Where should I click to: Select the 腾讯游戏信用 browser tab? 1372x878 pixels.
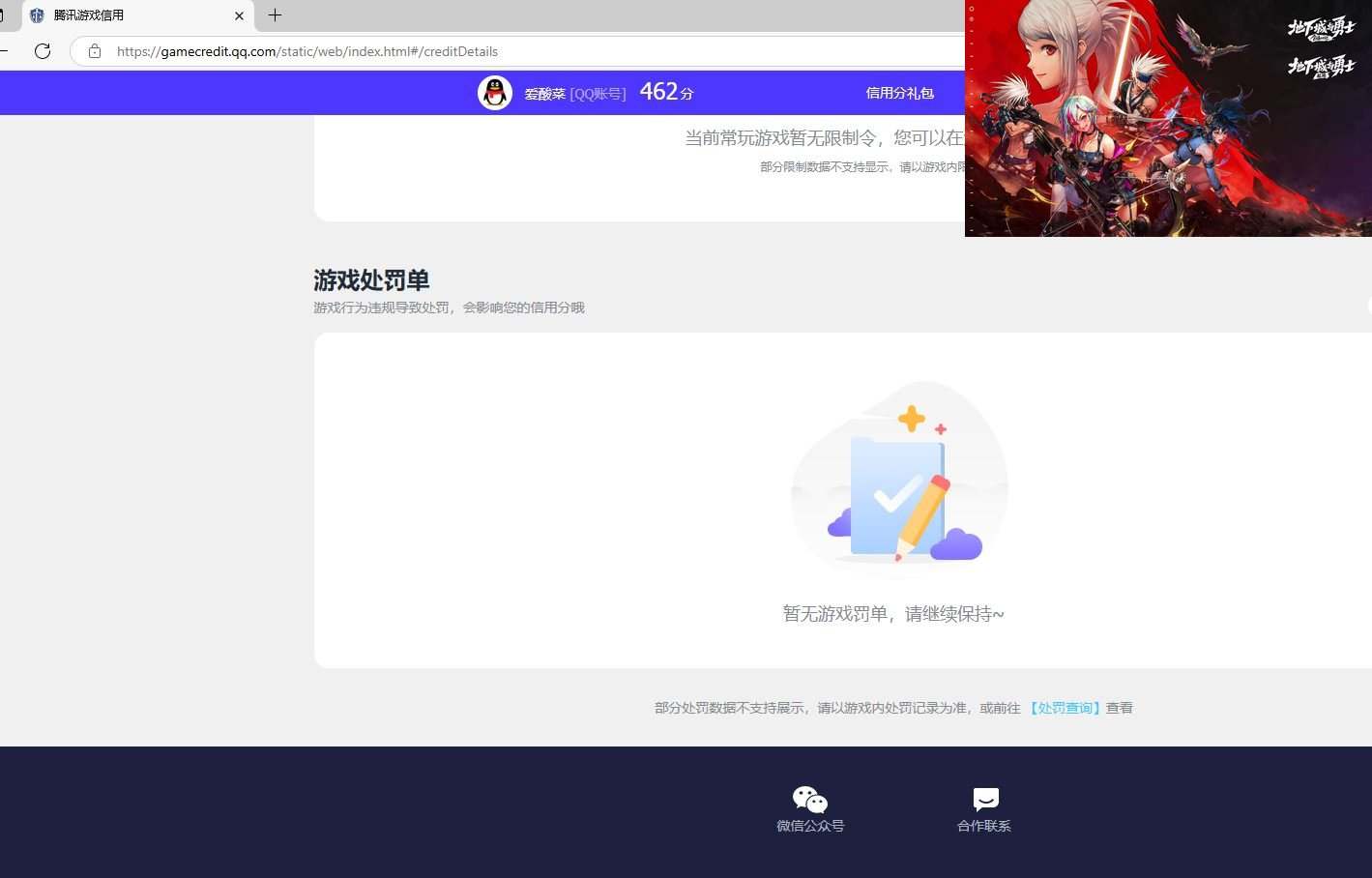[x=137, y=15]
